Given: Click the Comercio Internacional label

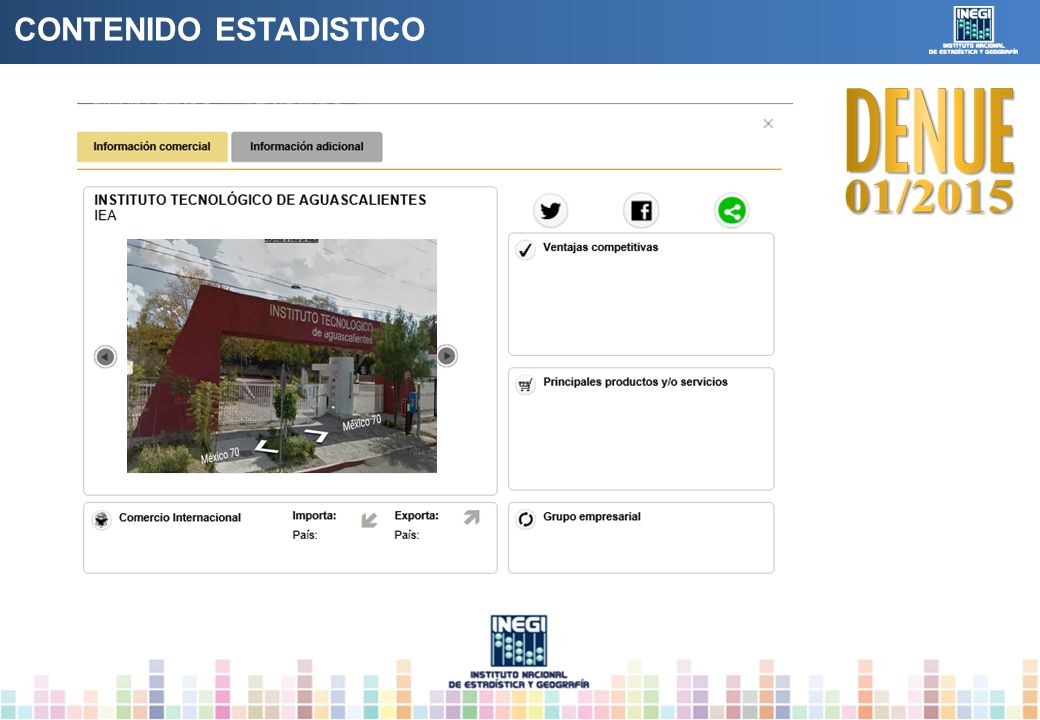Looking at the screenshot, I should pos(180,518).
